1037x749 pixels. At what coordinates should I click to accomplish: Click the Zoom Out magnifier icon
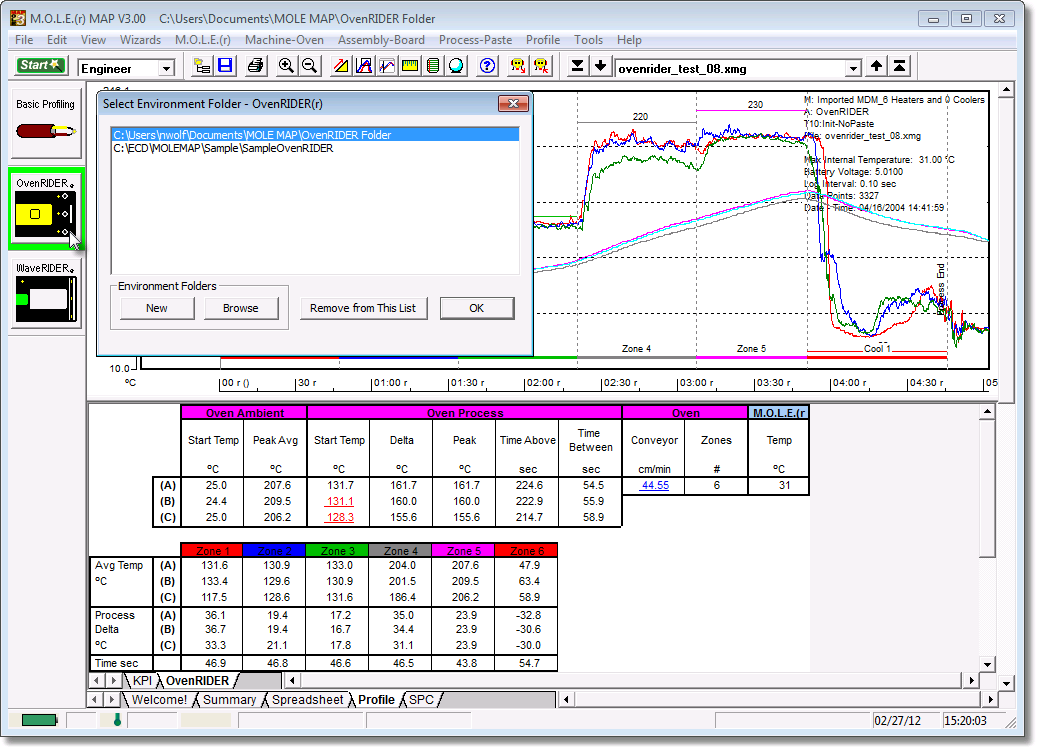309,66
